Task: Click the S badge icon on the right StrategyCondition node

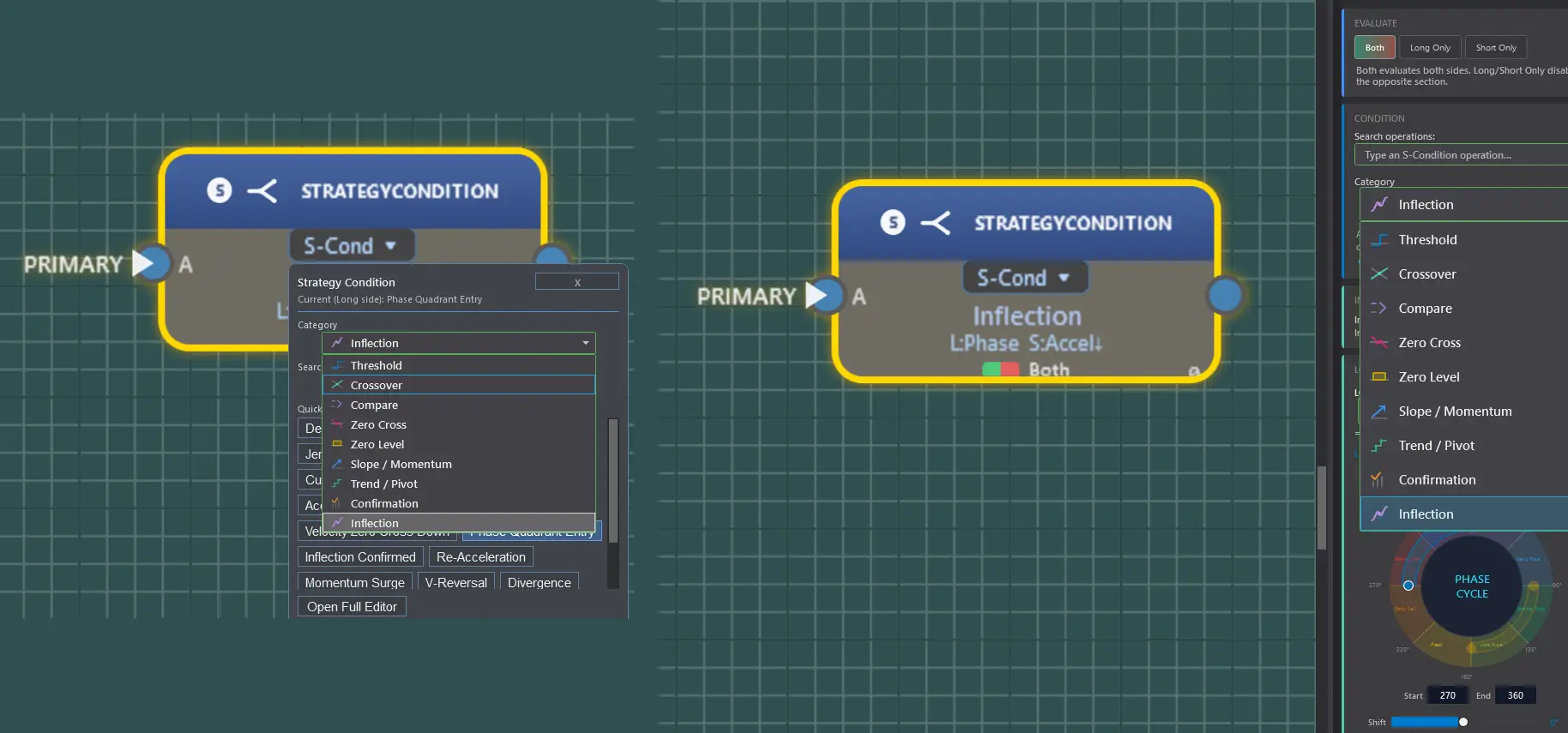Action: [x=893, y=223]
